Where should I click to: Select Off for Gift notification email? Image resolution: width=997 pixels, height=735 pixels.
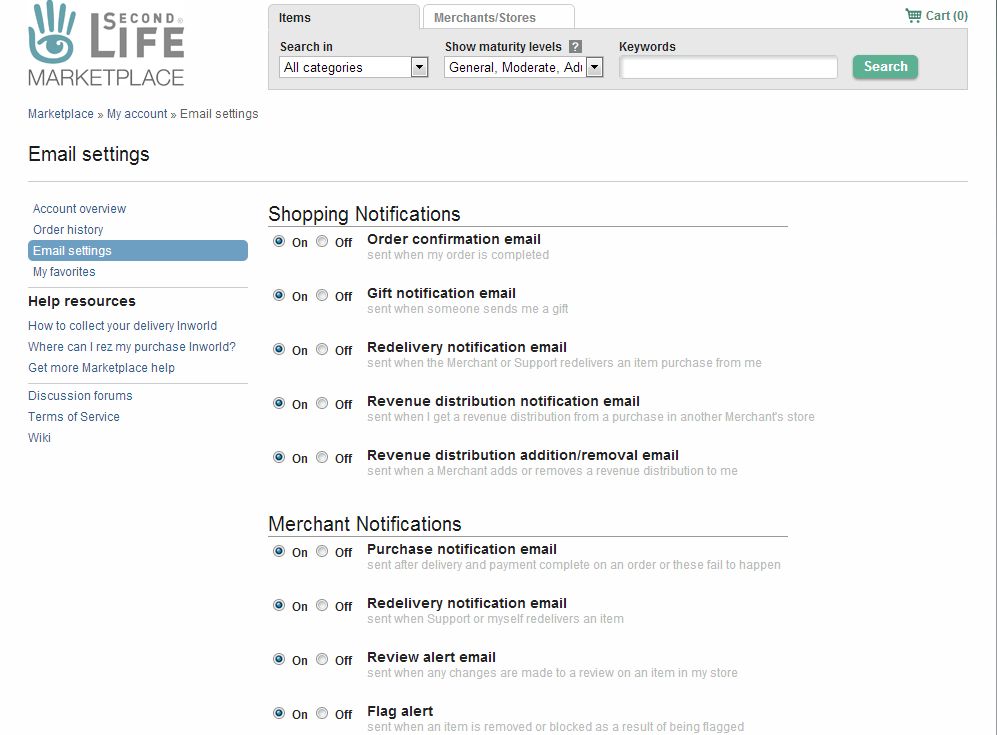tap(322, 296)
